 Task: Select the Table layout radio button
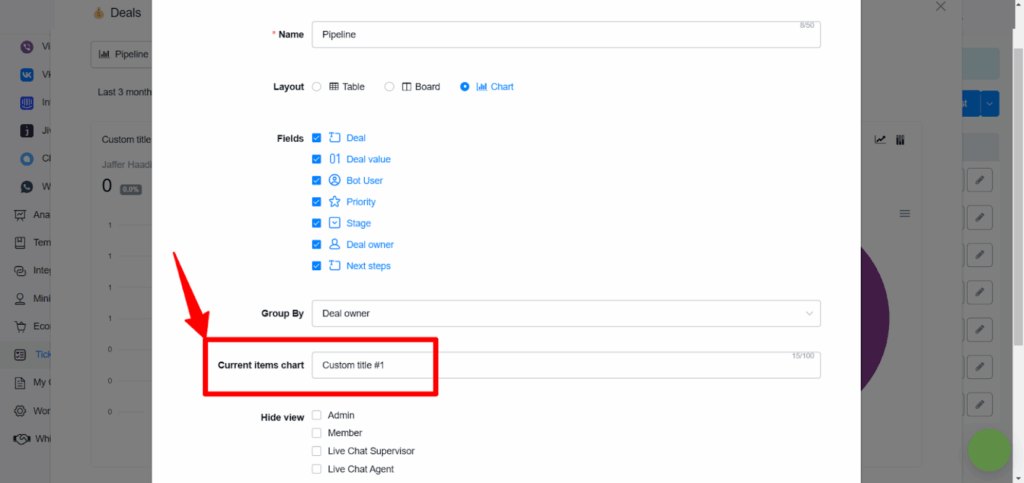317,87
